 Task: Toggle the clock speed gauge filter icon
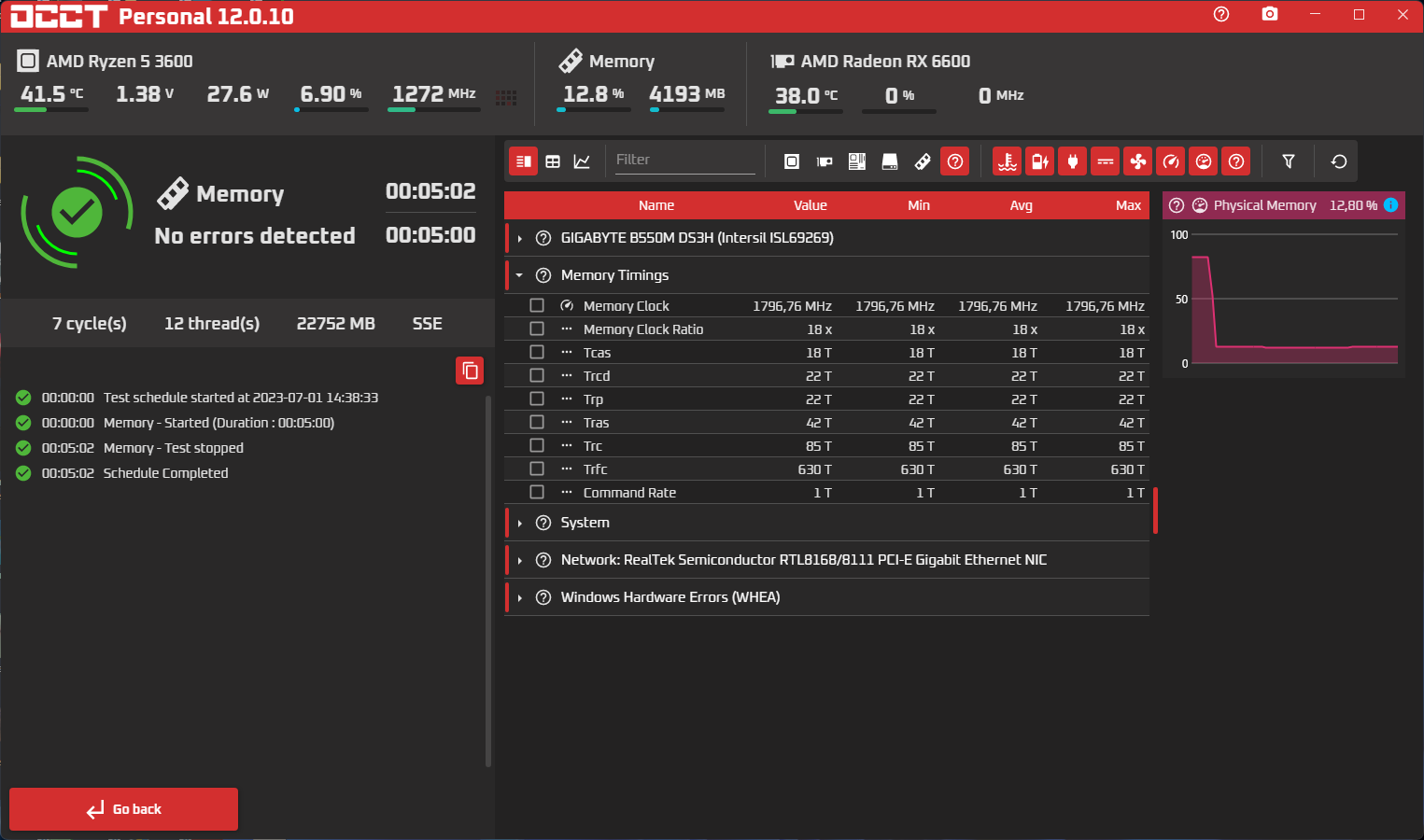point(1171,161)
